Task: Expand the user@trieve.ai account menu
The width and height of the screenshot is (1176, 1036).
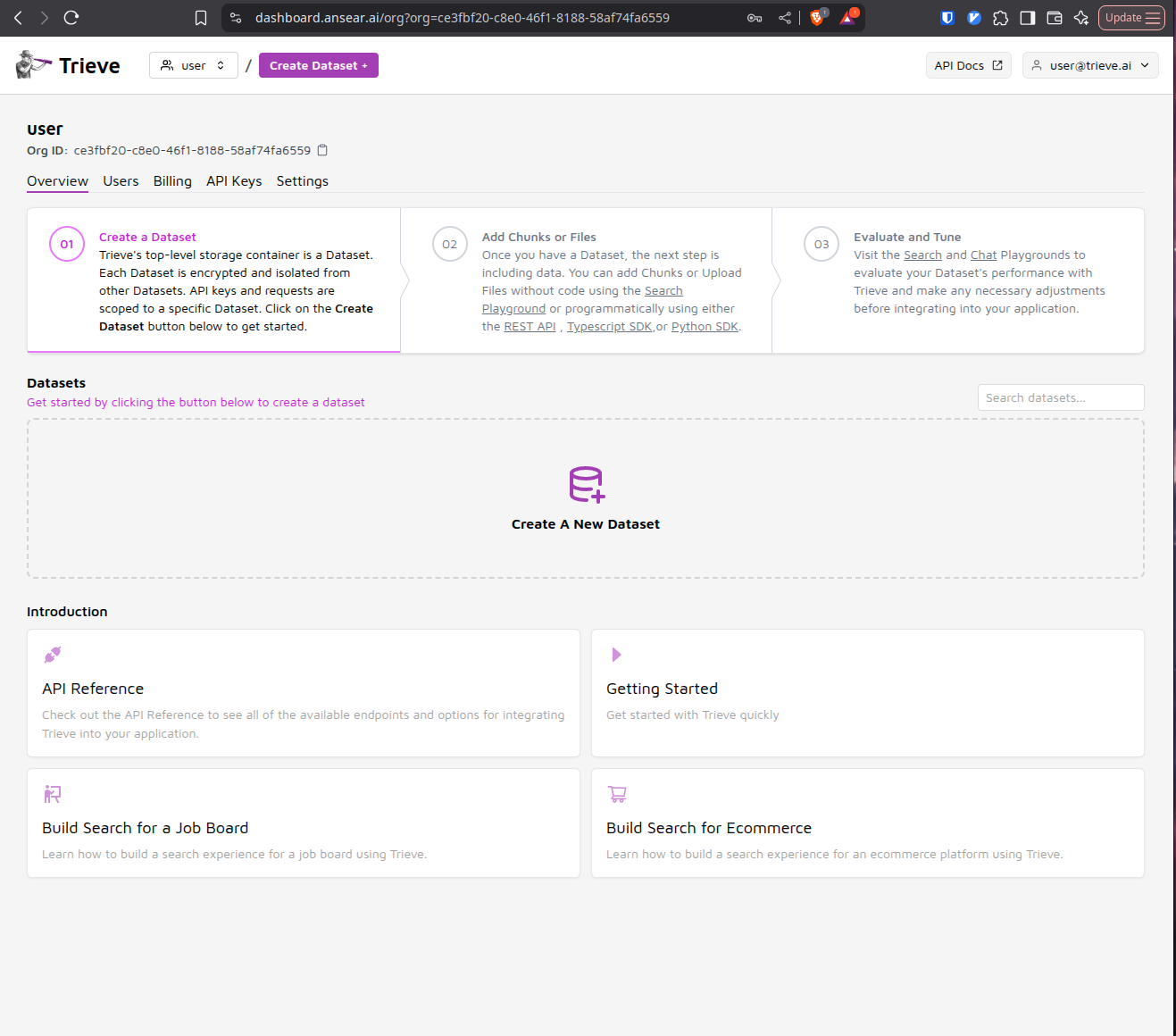Action: [1090, 65]
